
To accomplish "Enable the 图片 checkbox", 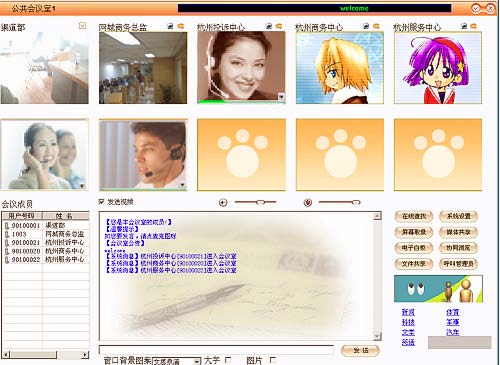I will coord(273,360).
